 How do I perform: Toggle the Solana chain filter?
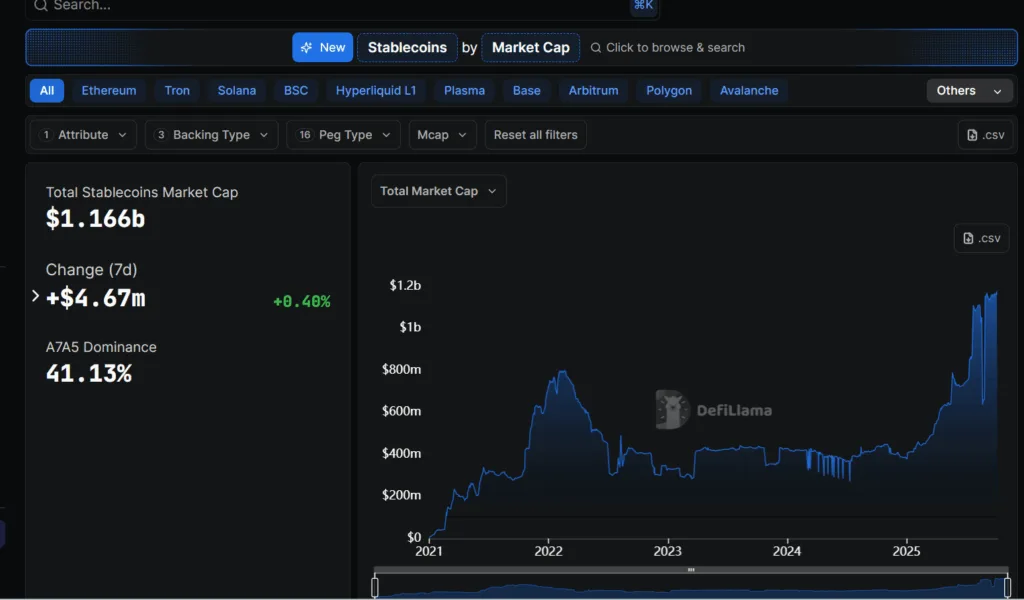[236, 90]
